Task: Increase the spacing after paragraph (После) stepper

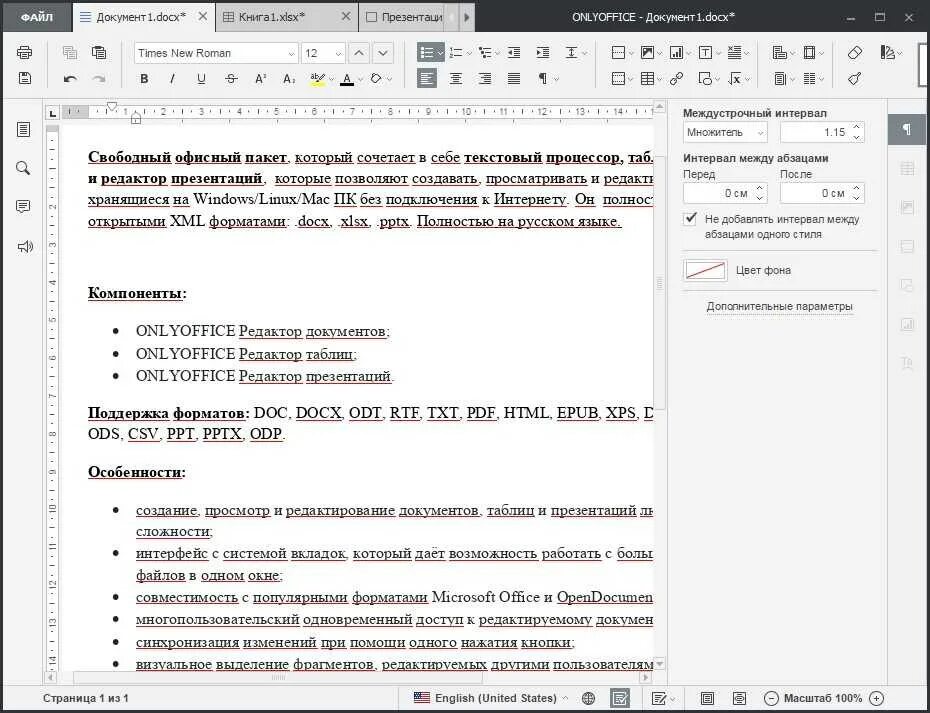Action: pyautogui.click(x=856, y=188)
